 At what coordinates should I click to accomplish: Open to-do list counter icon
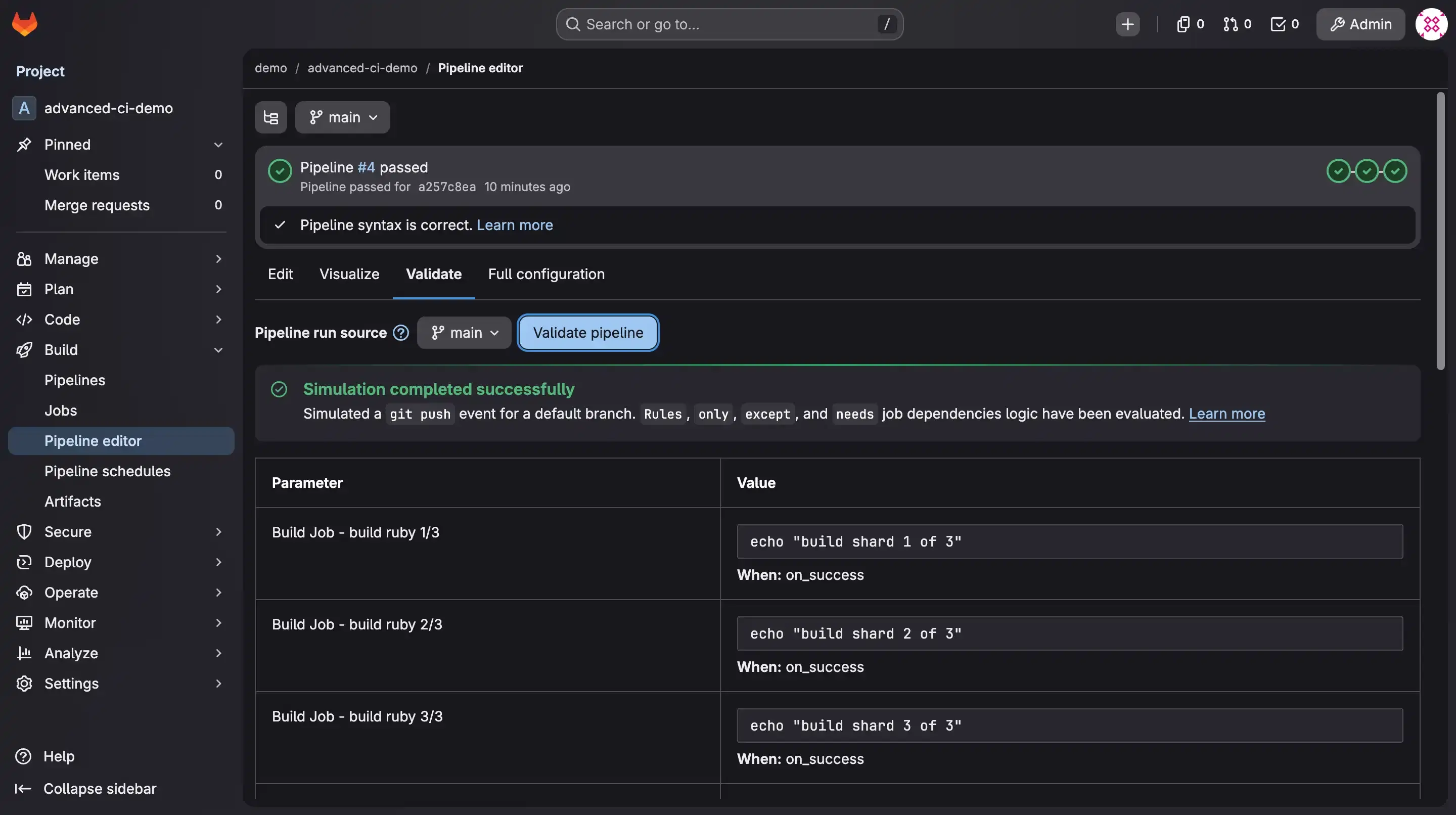[x=1284, y=24]
